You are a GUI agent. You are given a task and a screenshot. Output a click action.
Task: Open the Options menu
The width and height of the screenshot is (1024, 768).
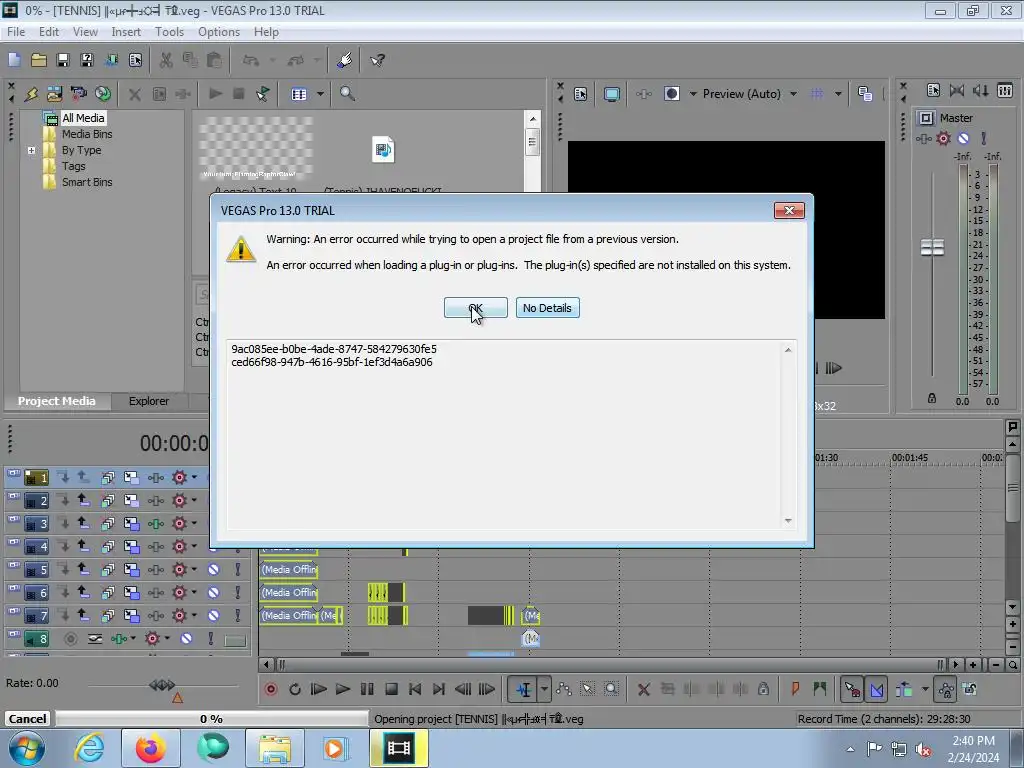pyautogui.click(x=219, y=31)
